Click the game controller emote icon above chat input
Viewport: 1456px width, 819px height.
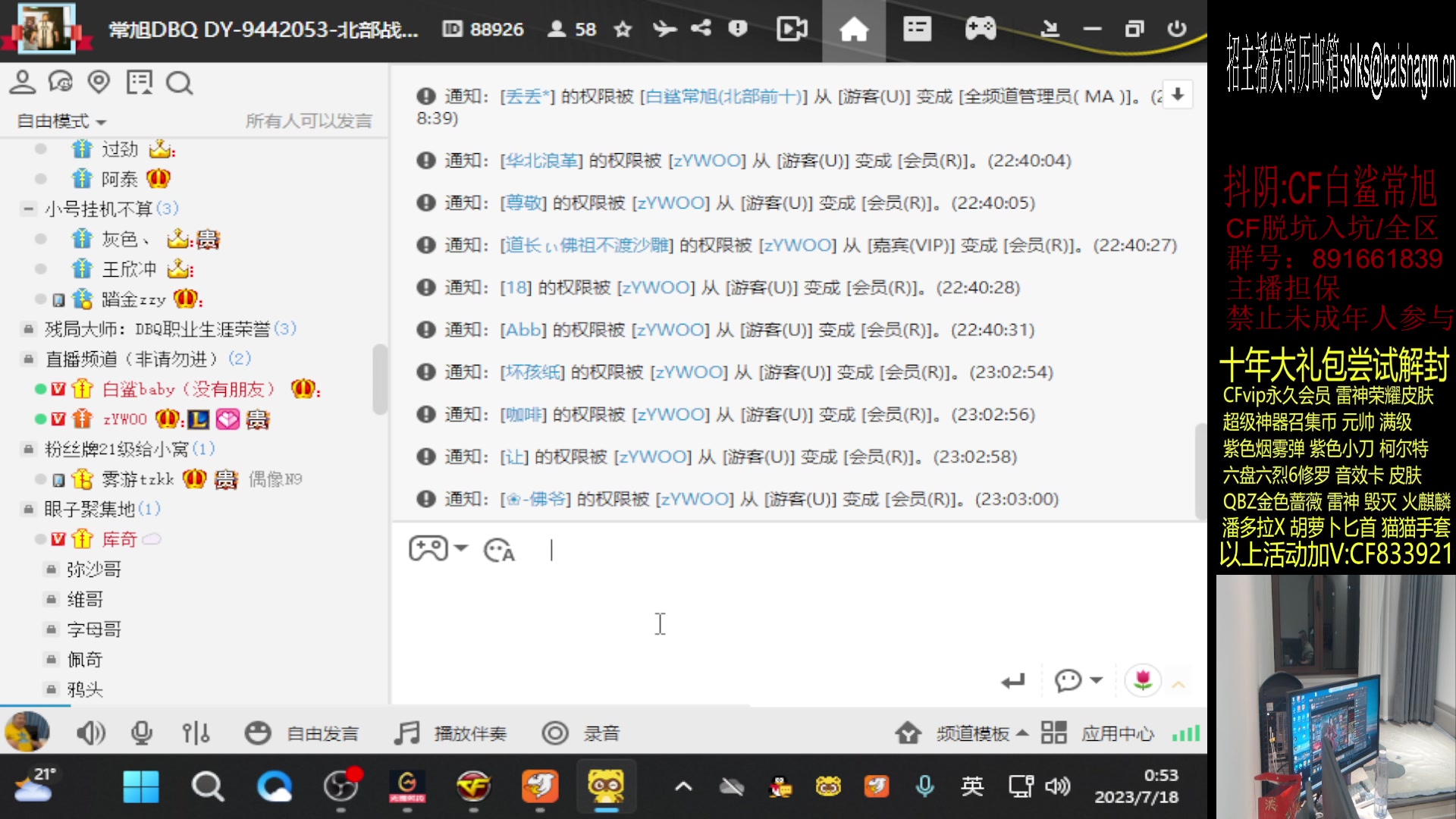(428, 548)
